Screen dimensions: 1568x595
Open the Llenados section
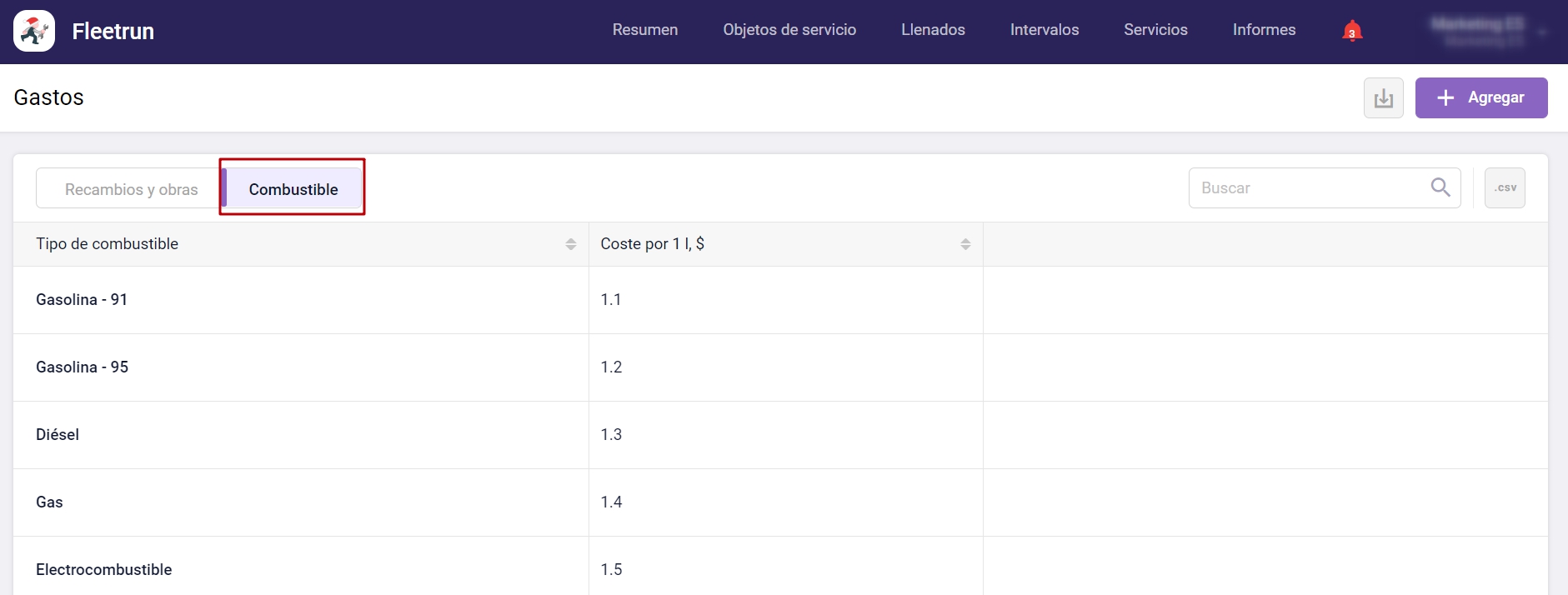pos(933,30)
